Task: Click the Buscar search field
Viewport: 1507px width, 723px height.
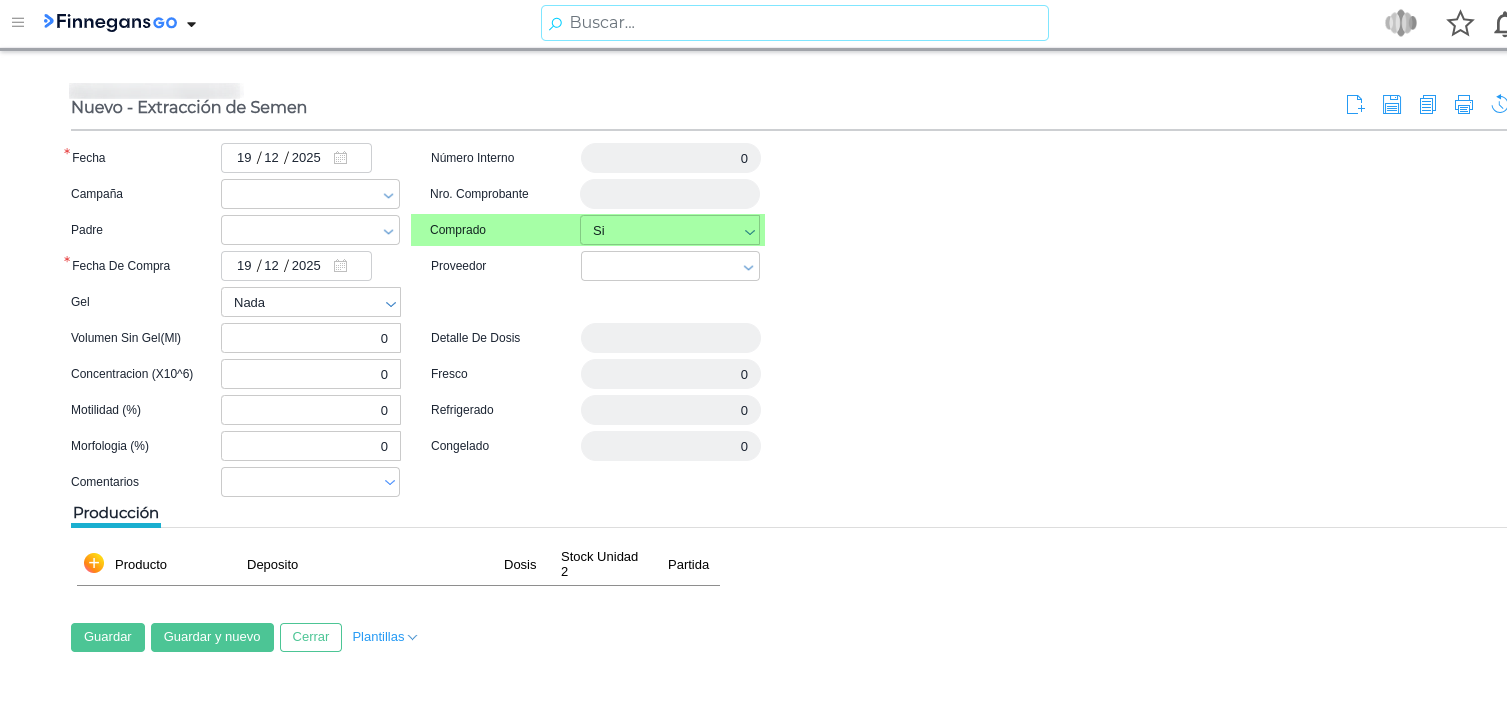Action: tap(794, 23)
